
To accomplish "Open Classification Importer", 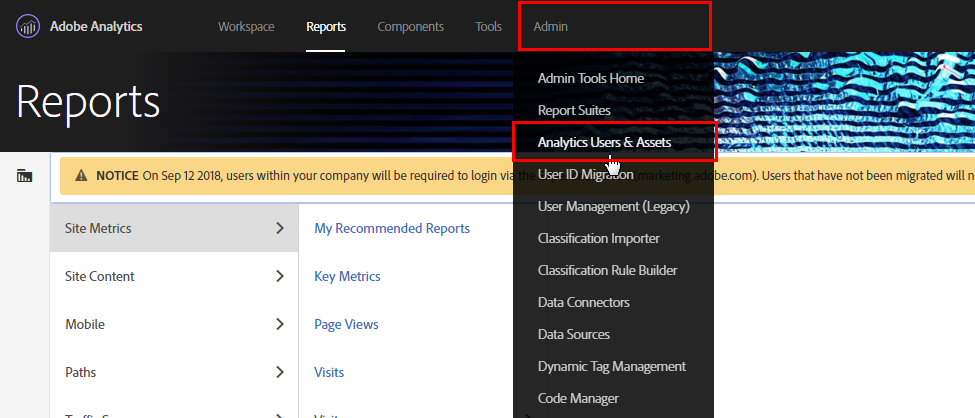I will coord(599,238).
